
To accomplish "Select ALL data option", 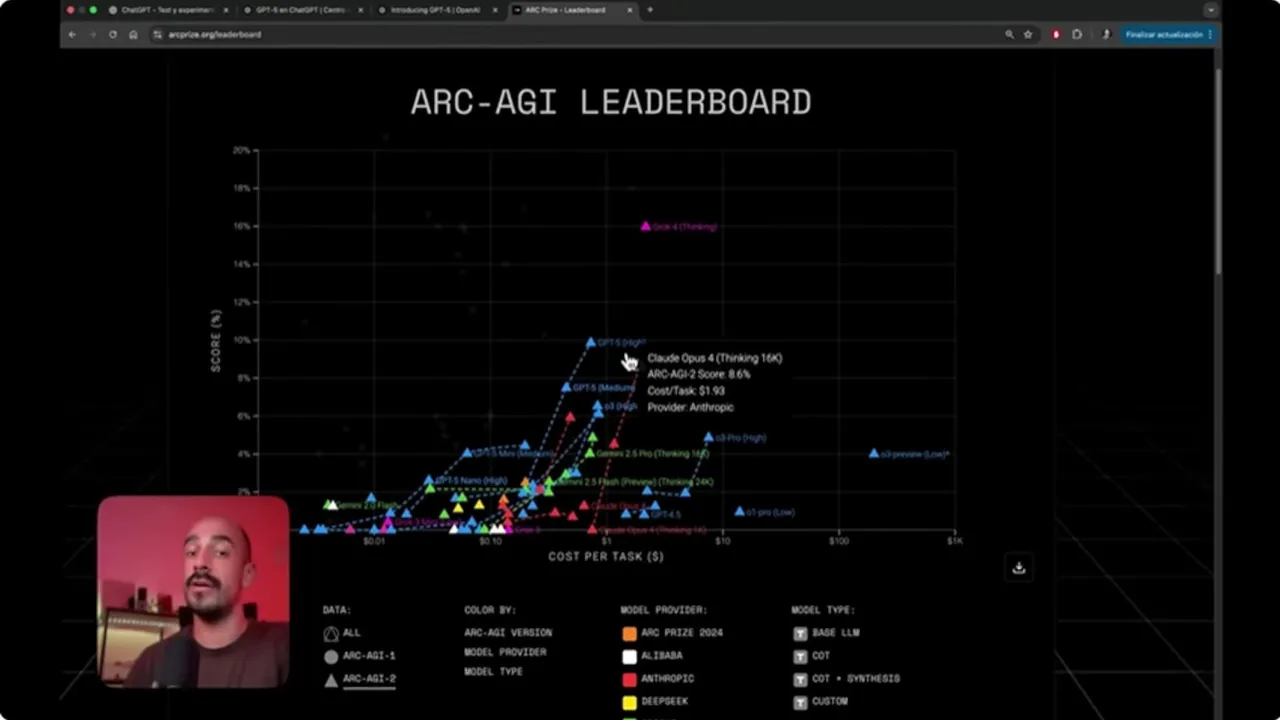I will pos(343,633).
